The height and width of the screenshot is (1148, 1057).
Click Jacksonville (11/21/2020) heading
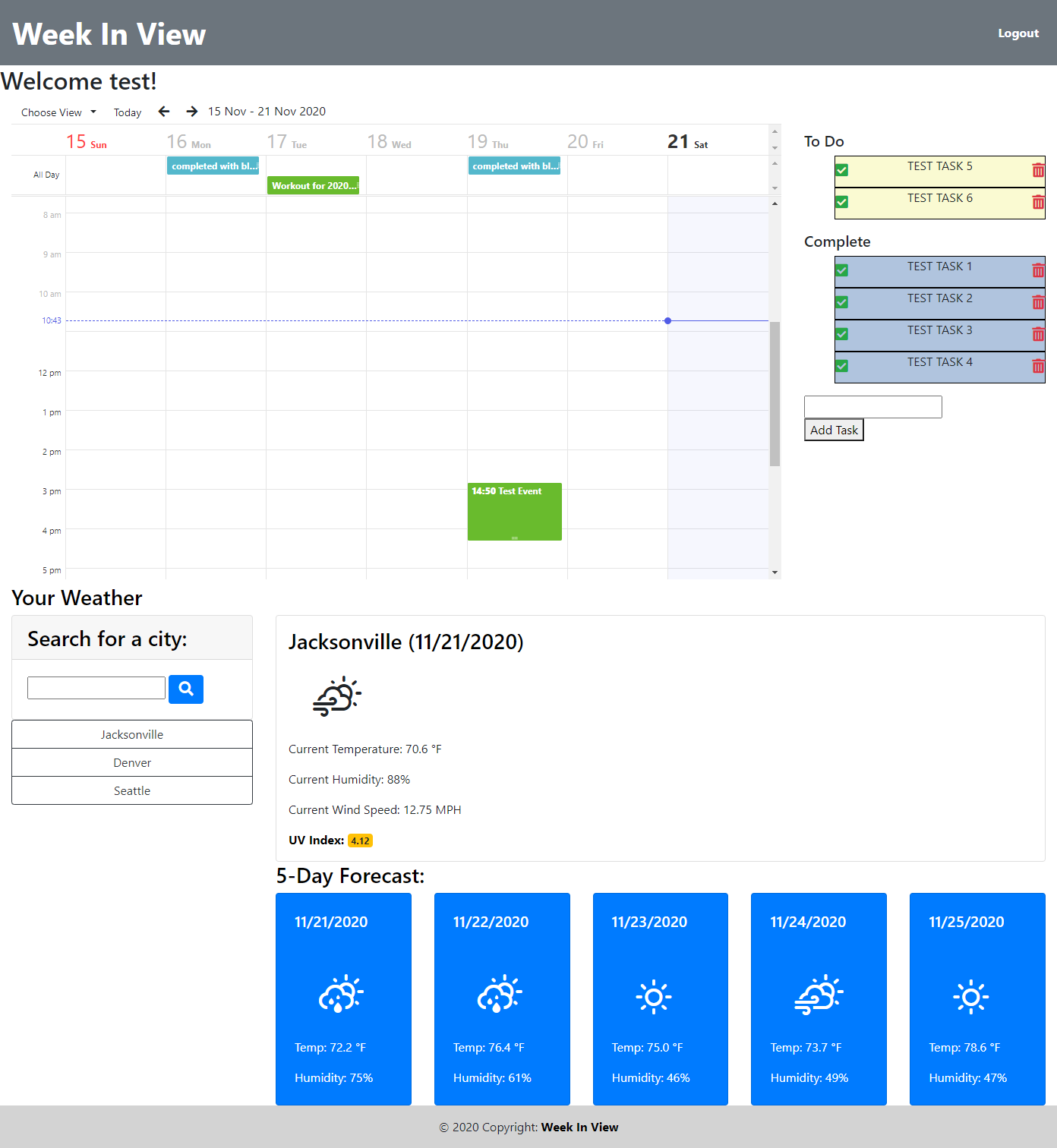[406, 642]
